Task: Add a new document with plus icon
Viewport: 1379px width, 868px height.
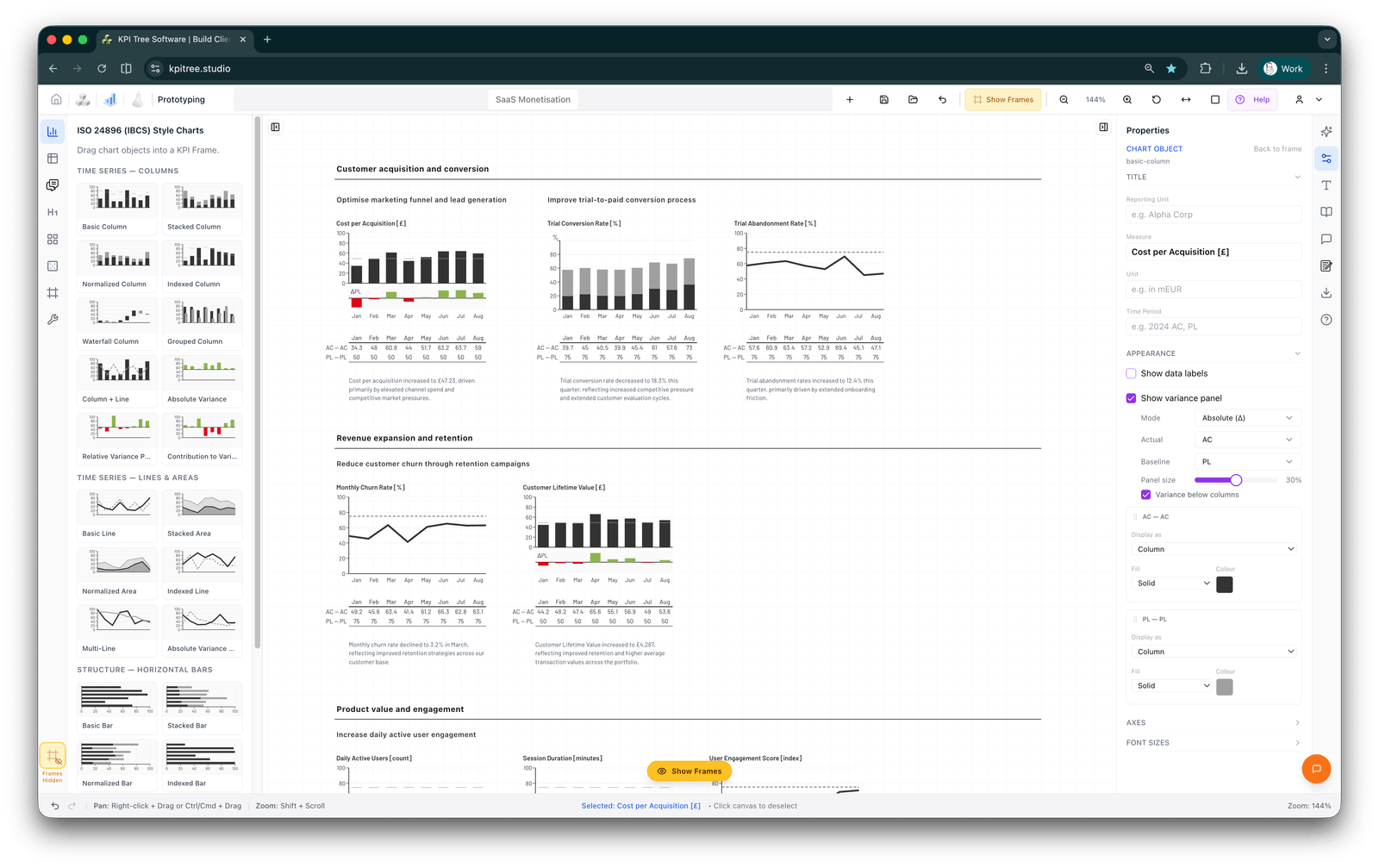Action: click(850, 99)
